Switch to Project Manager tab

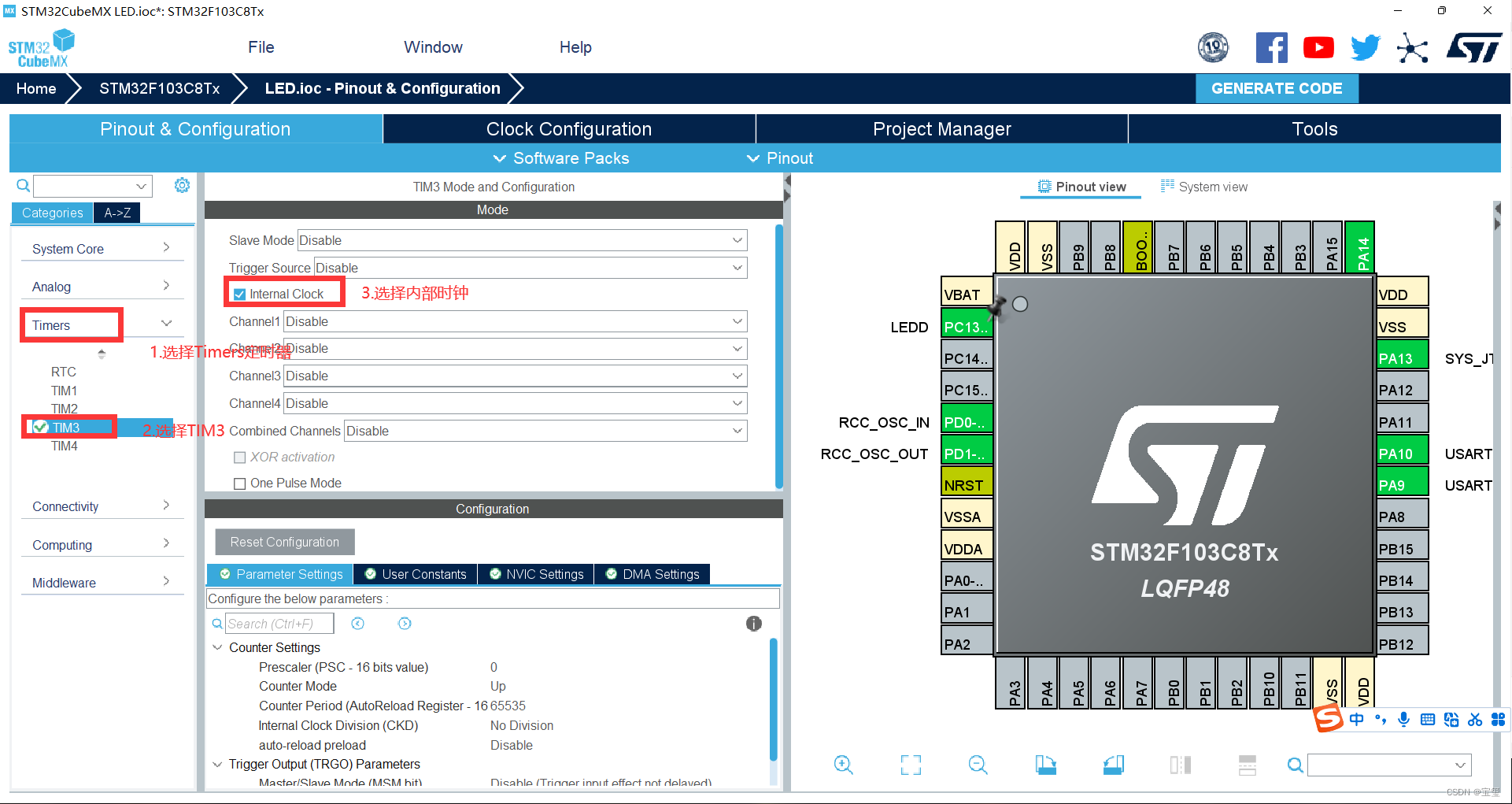click(942, 129)
